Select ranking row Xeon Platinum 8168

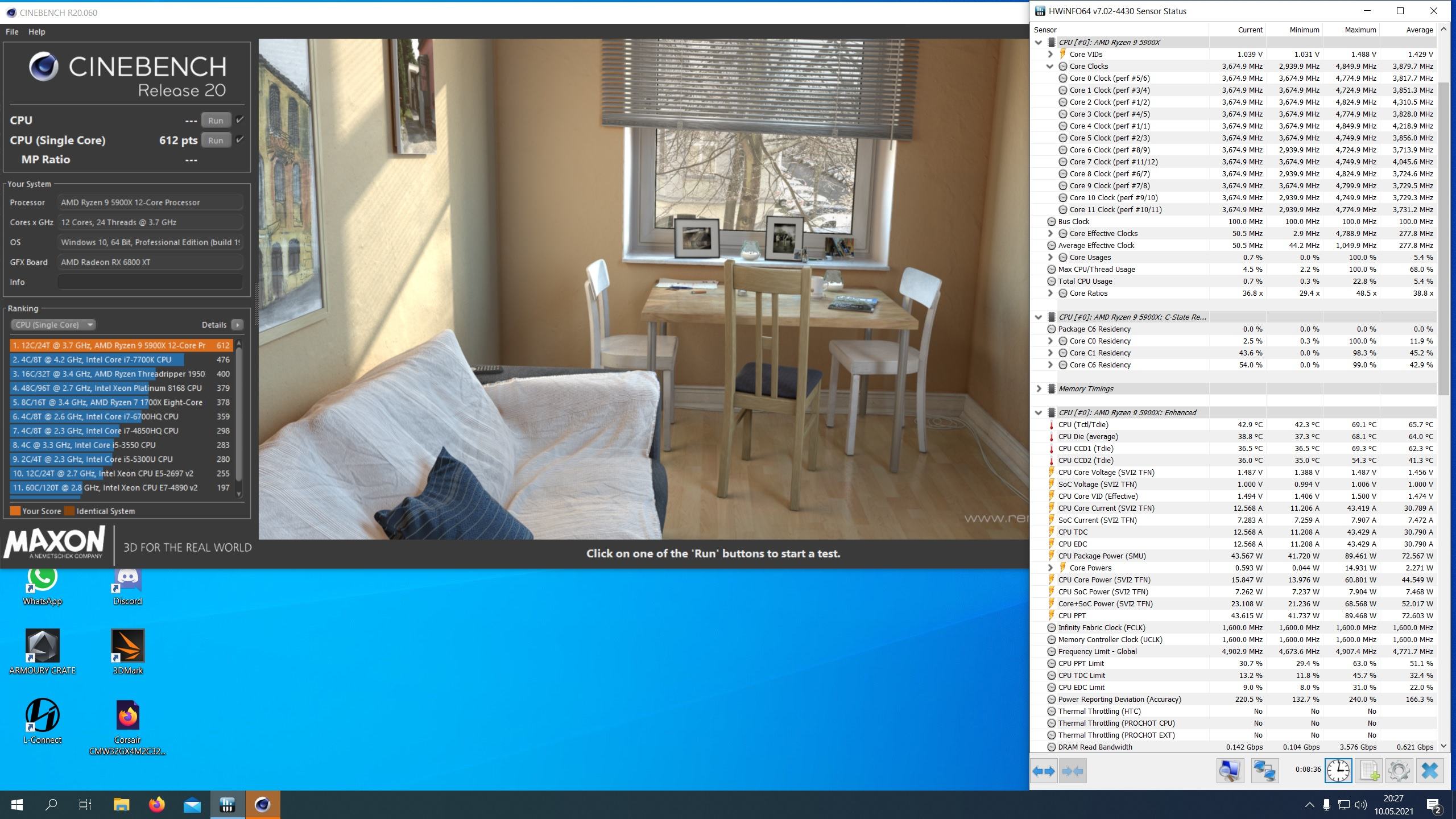[121, 388]
